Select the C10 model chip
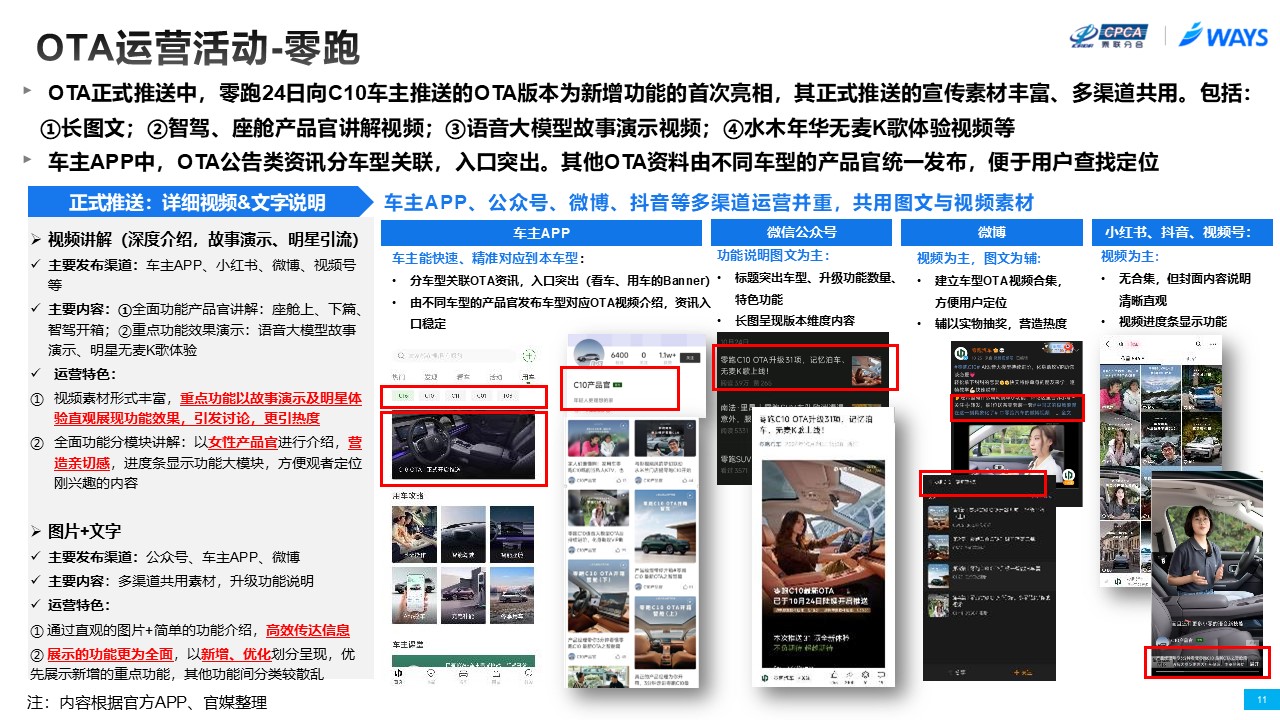Viewport: 1280px width, 720px height. (430, 396)
